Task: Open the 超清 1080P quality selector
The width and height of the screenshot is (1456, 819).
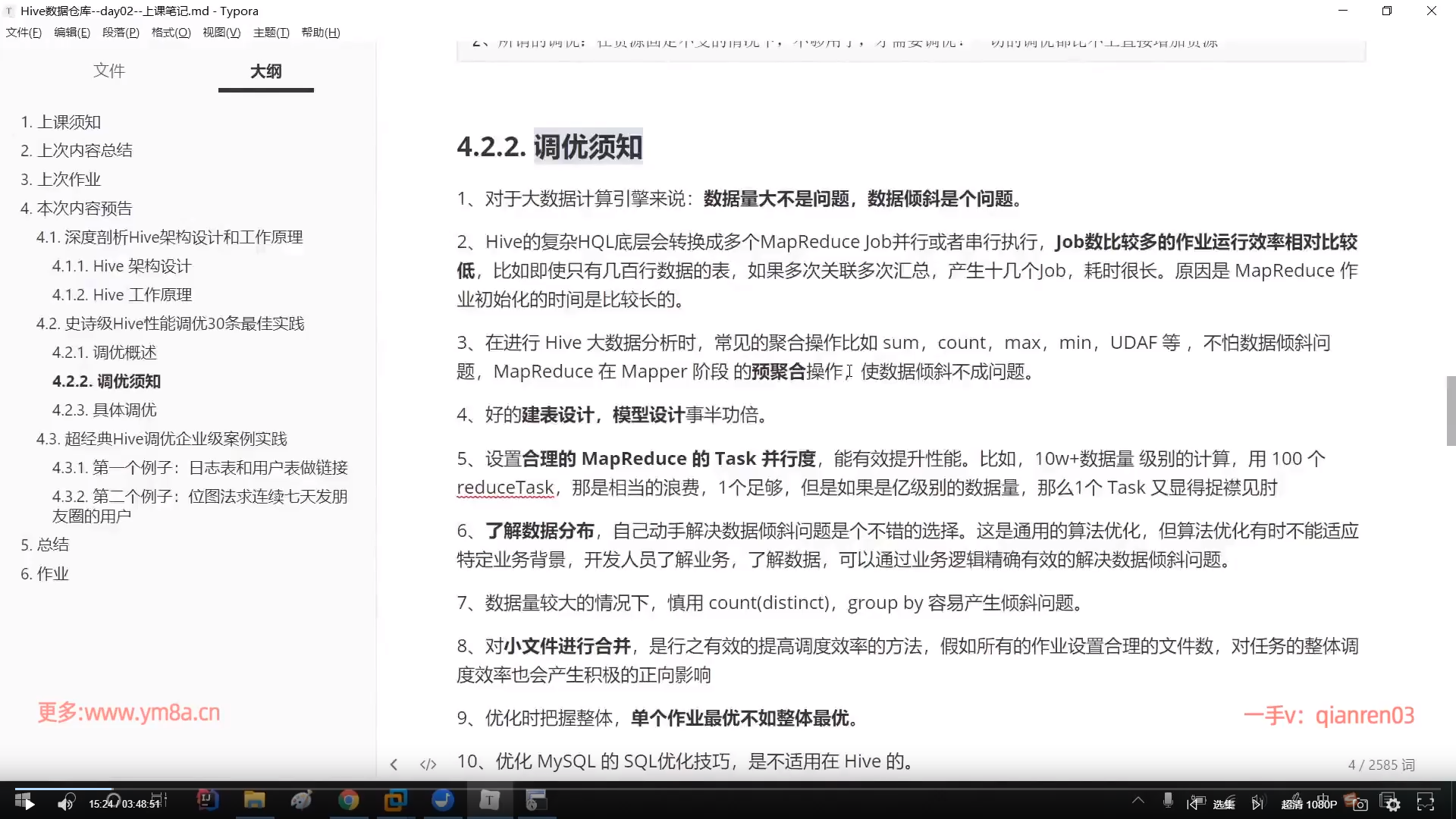Action: [x=1308, y=804]
